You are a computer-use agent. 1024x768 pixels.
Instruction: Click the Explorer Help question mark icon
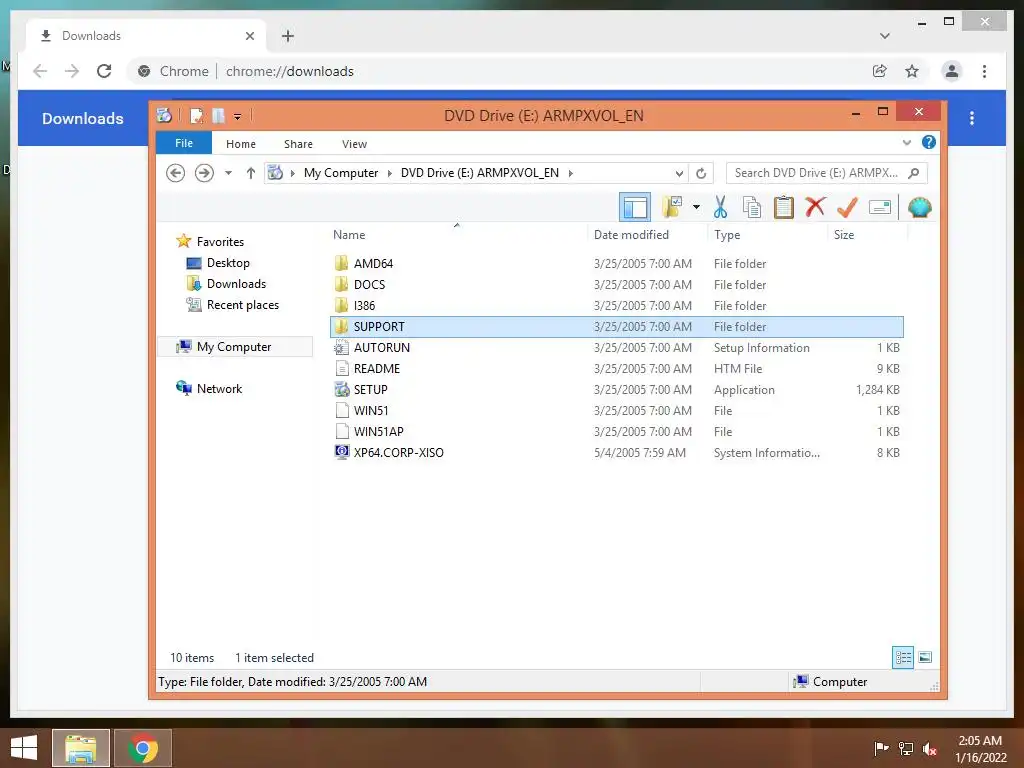(x=929, y=142)
